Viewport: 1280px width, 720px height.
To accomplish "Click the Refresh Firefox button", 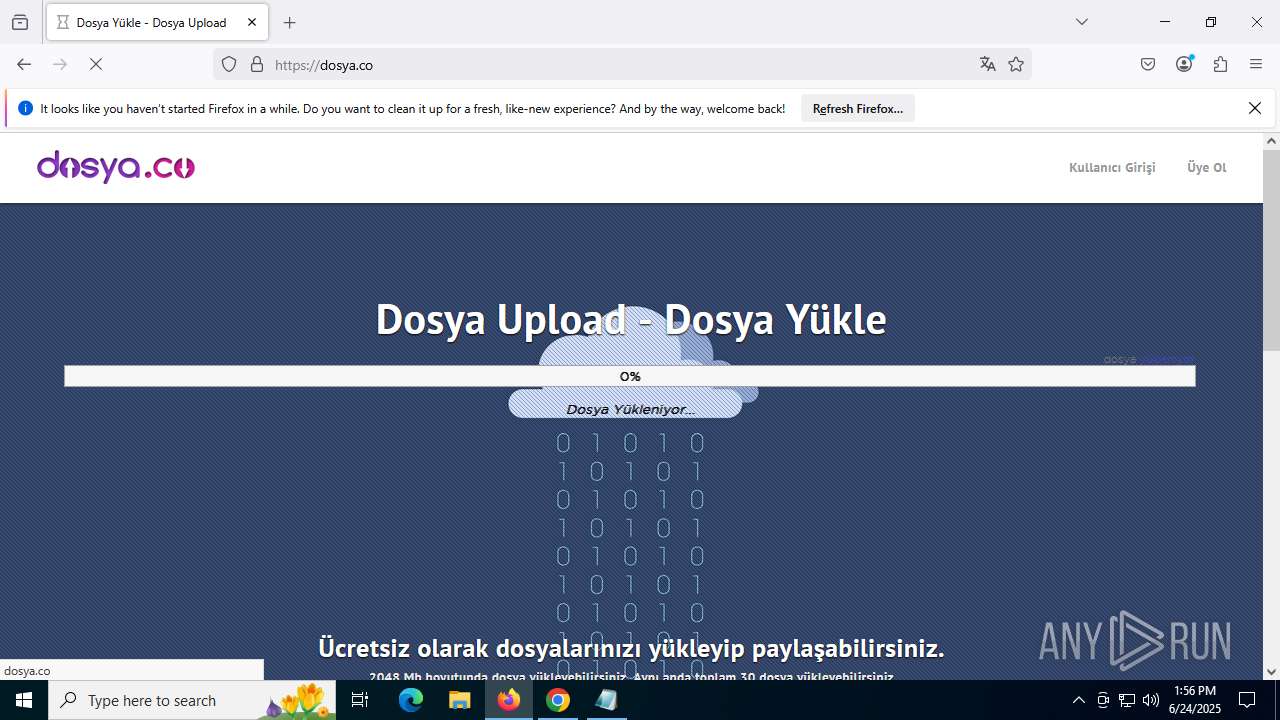I will [858, 108].
